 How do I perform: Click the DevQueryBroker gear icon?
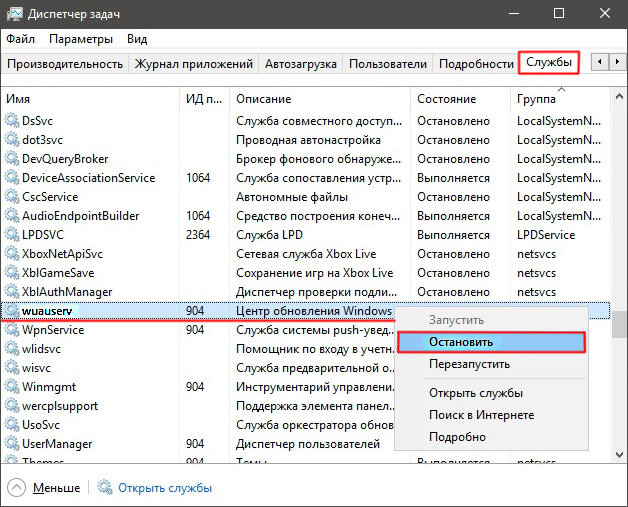pos(12,159)
